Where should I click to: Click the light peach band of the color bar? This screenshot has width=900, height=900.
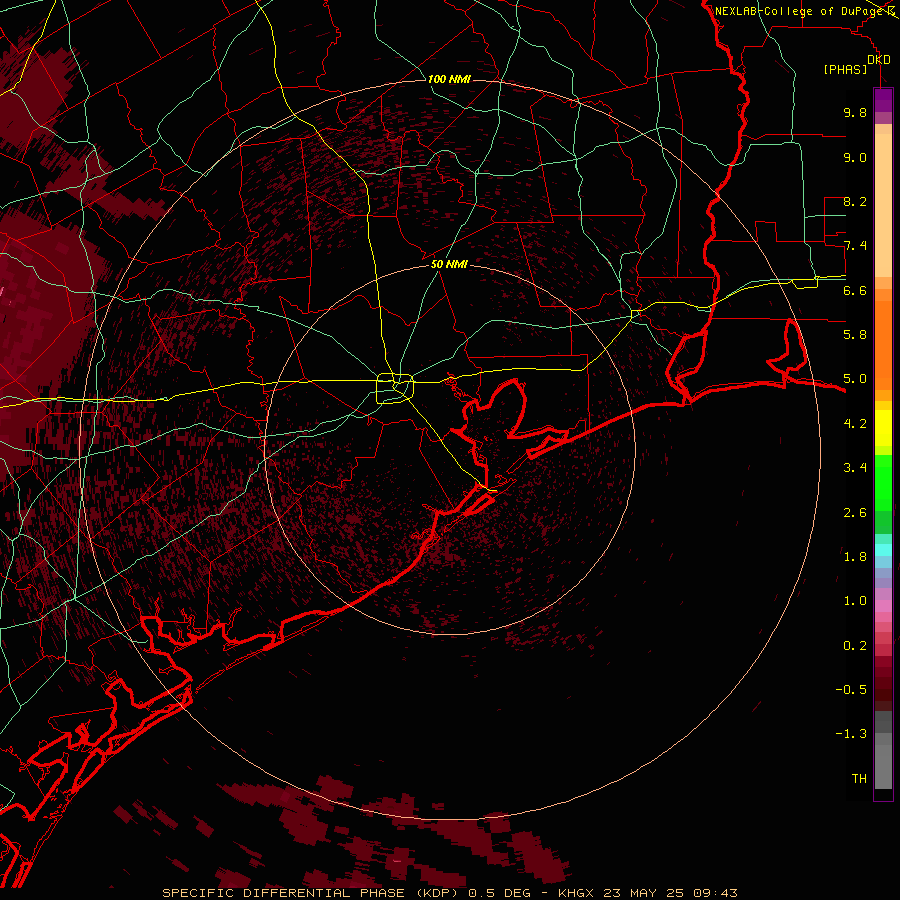point(883,205)
